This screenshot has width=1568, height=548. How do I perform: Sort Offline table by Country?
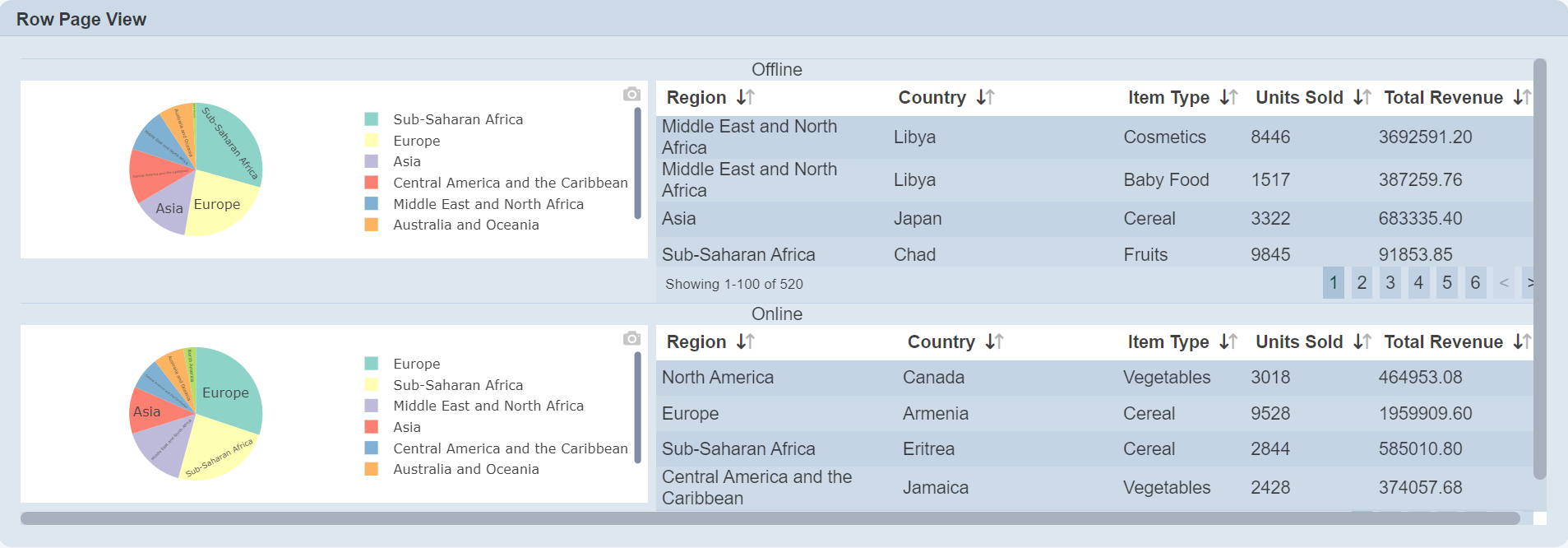pyautogui.click(x=985, y=98)
